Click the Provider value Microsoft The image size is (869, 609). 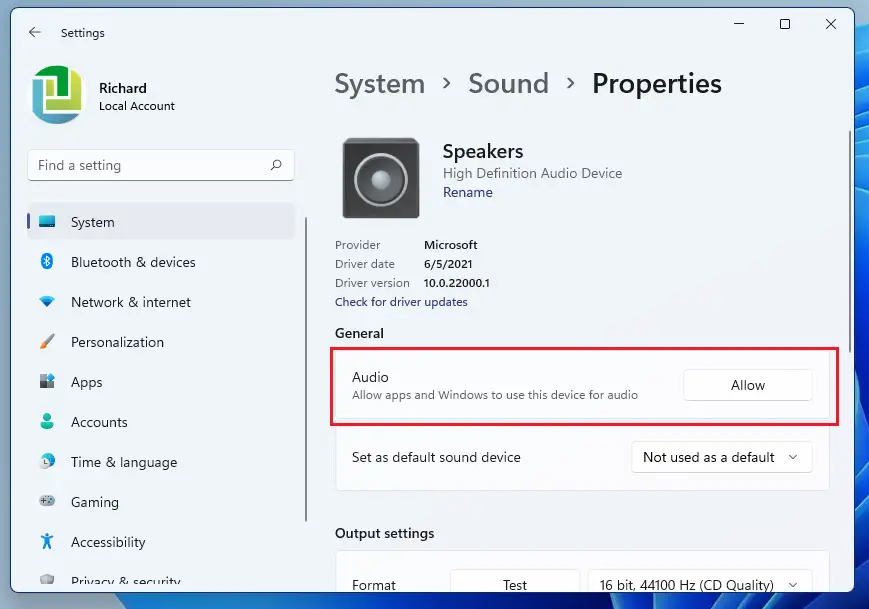point(451,245)
